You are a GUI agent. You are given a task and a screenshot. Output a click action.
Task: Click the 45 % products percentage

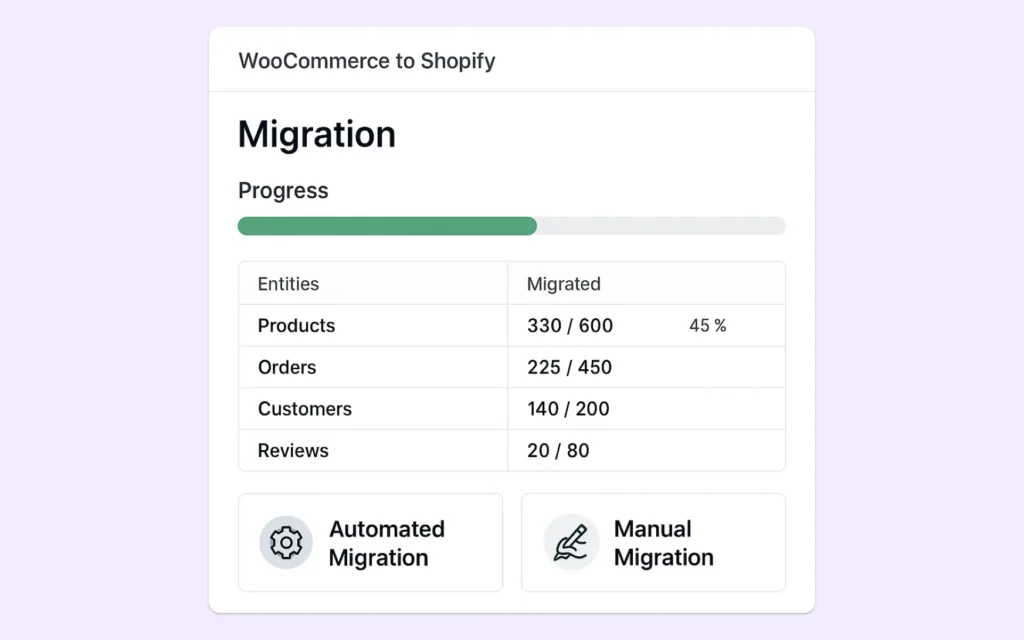click(x=708, y=325)
